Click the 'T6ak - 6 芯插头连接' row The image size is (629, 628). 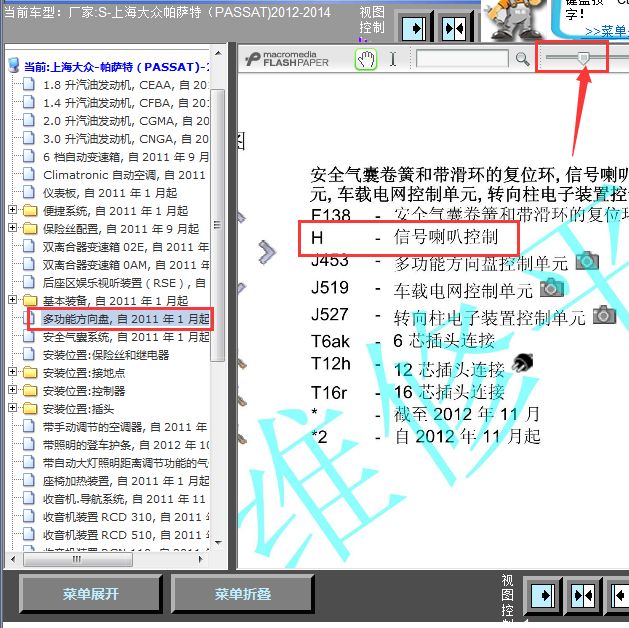(403, 341)
